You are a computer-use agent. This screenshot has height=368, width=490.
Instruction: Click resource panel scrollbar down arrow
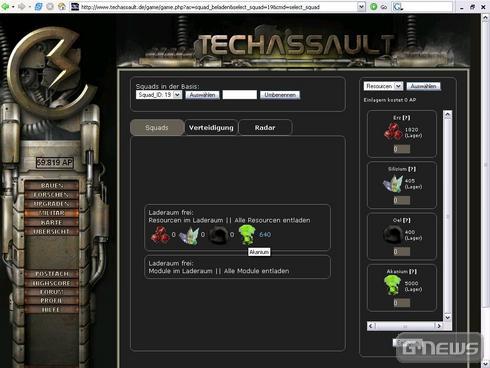[x=447, y=317]
